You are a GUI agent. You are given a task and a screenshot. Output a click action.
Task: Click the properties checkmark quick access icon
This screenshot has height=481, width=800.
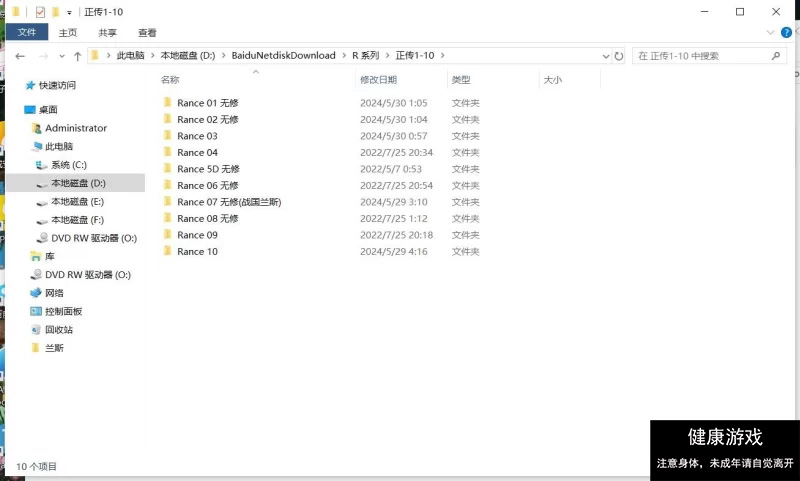pos(40,12)
